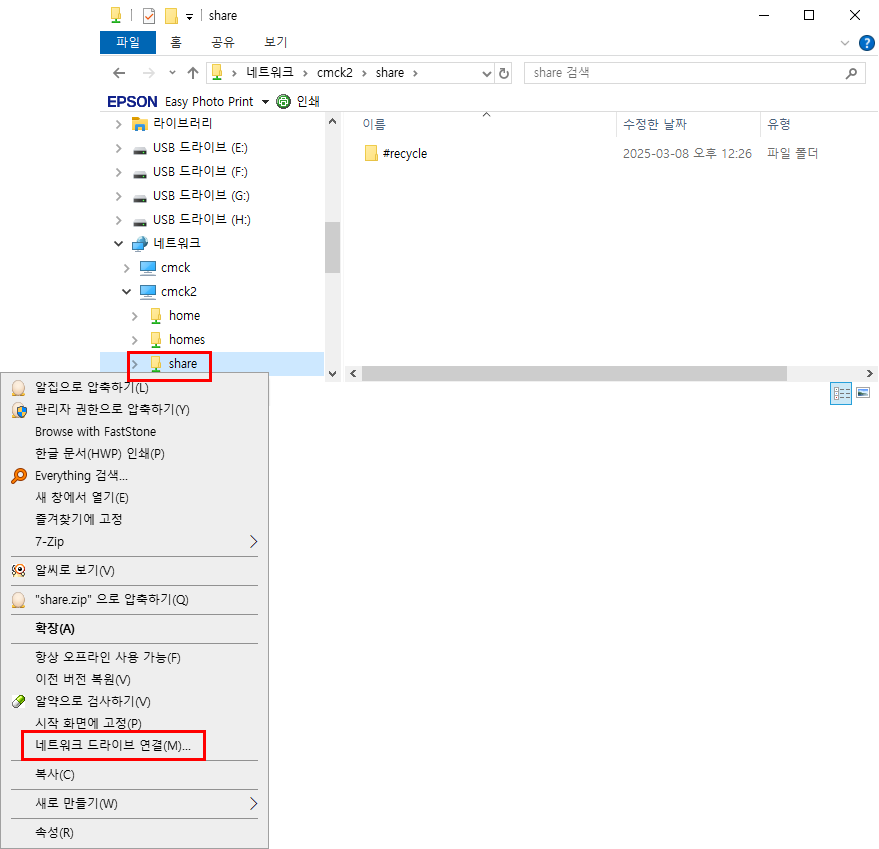This screenshot has height=849, width=879.
Task: Choose 새 창에서 열기(E)
Action: 135,497
